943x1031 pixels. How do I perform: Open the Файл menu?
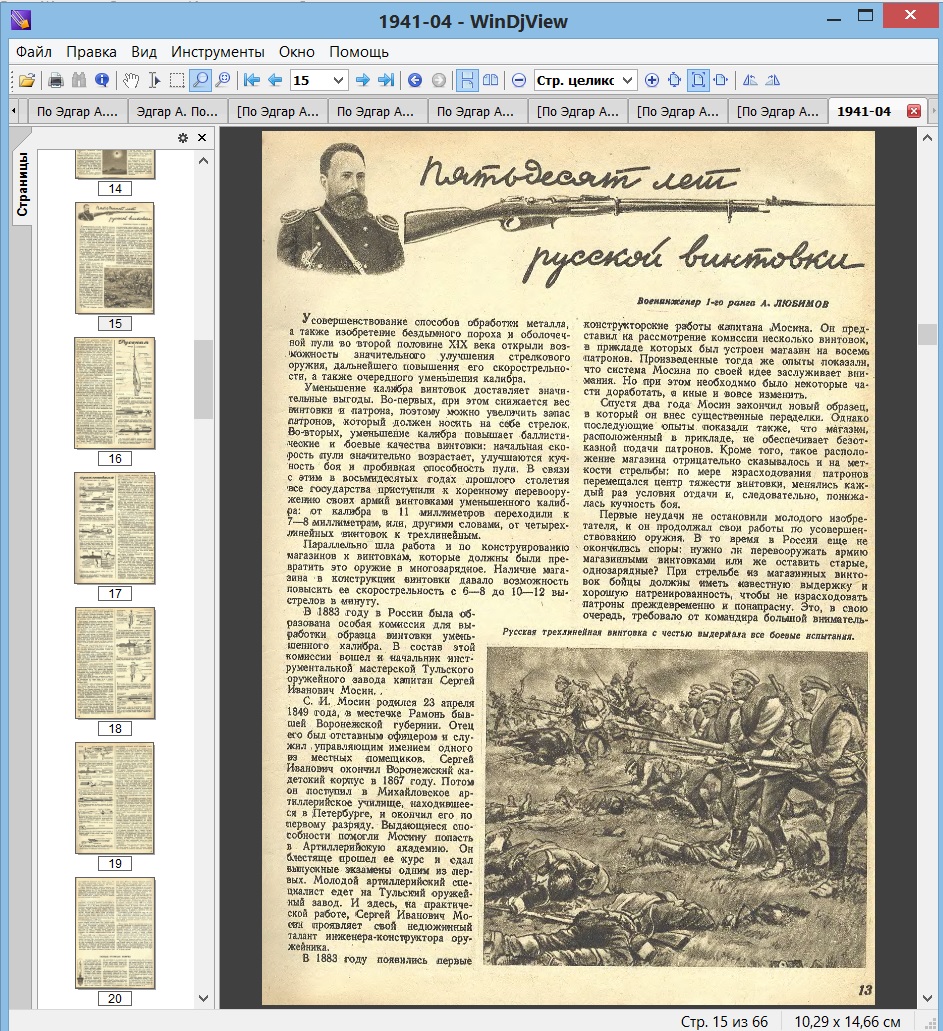[34, 52]
